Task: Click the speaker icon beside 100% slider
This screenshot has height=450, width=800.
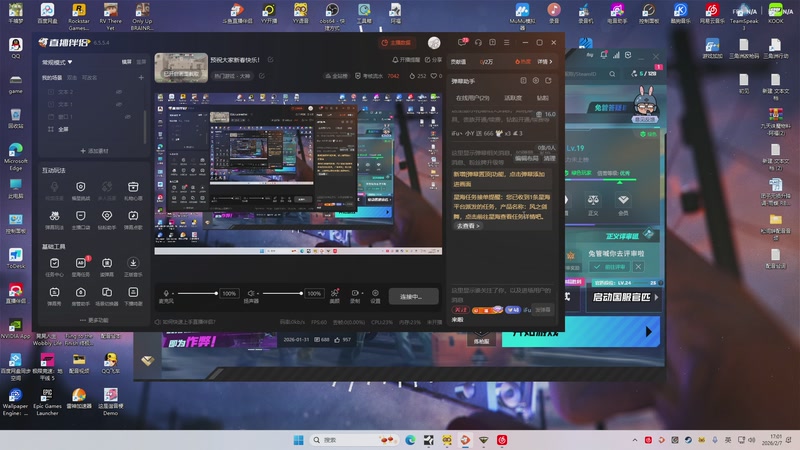Action: point(251,293)
